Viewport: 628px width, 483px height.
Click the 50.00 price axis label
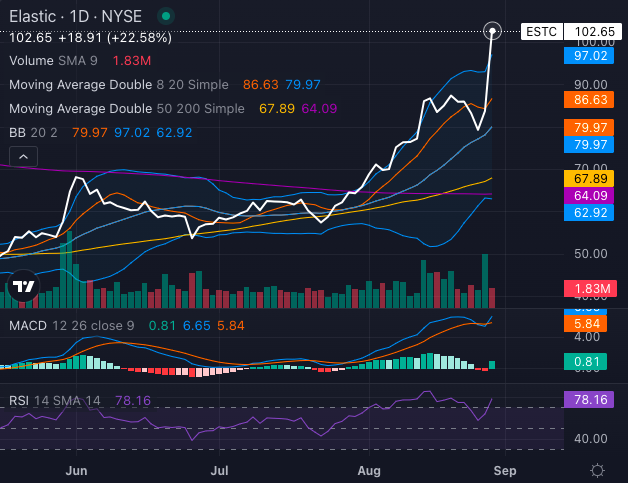pos(591,254)
